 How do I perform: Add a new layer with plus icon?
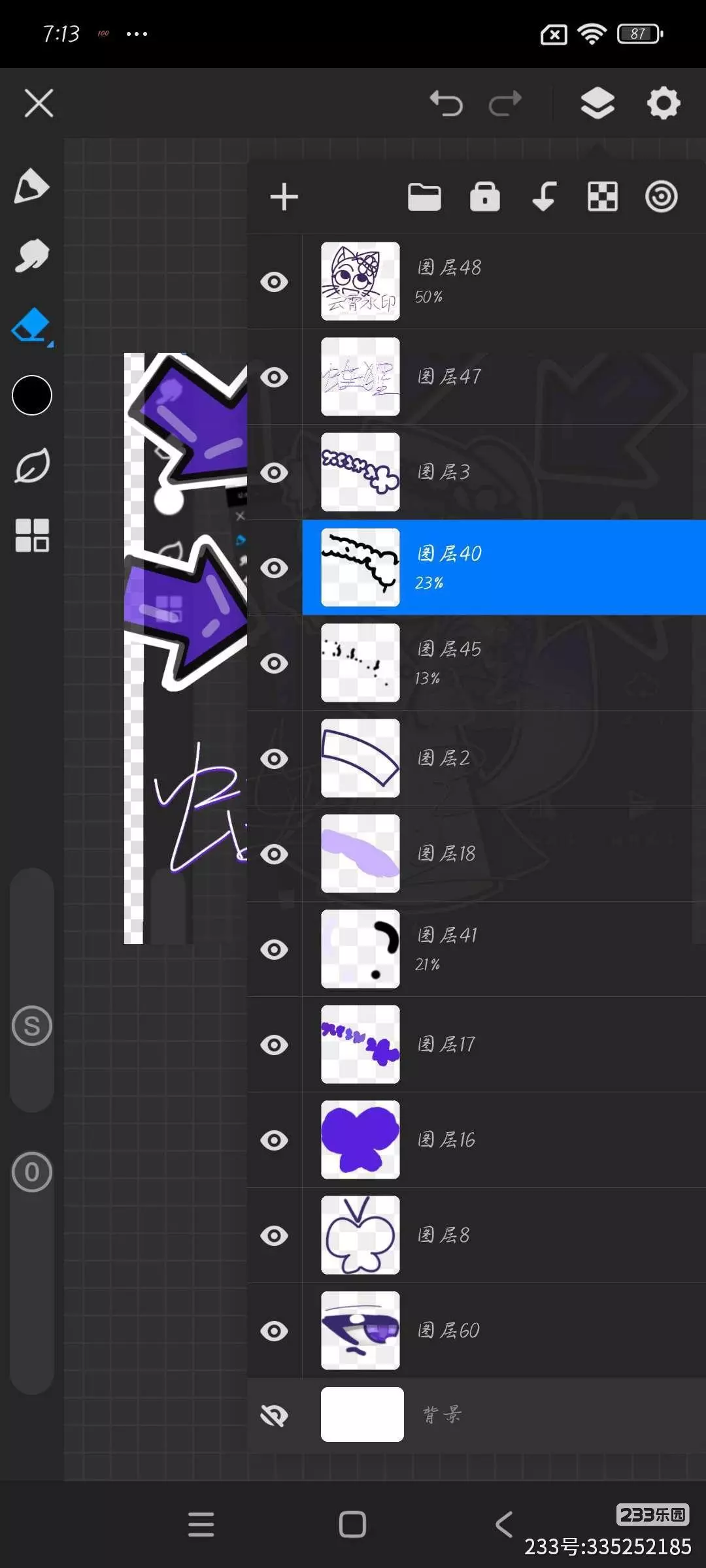(284, 197)
